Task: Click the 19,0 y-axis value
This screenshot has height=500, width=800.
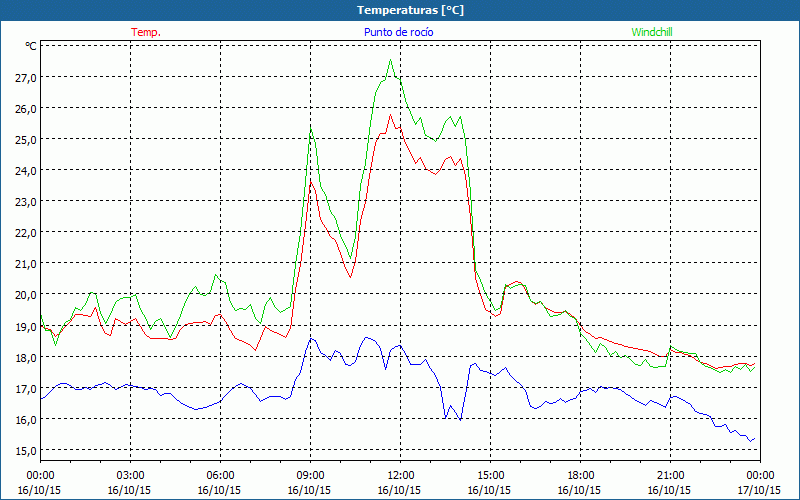Action: [27, 327]
